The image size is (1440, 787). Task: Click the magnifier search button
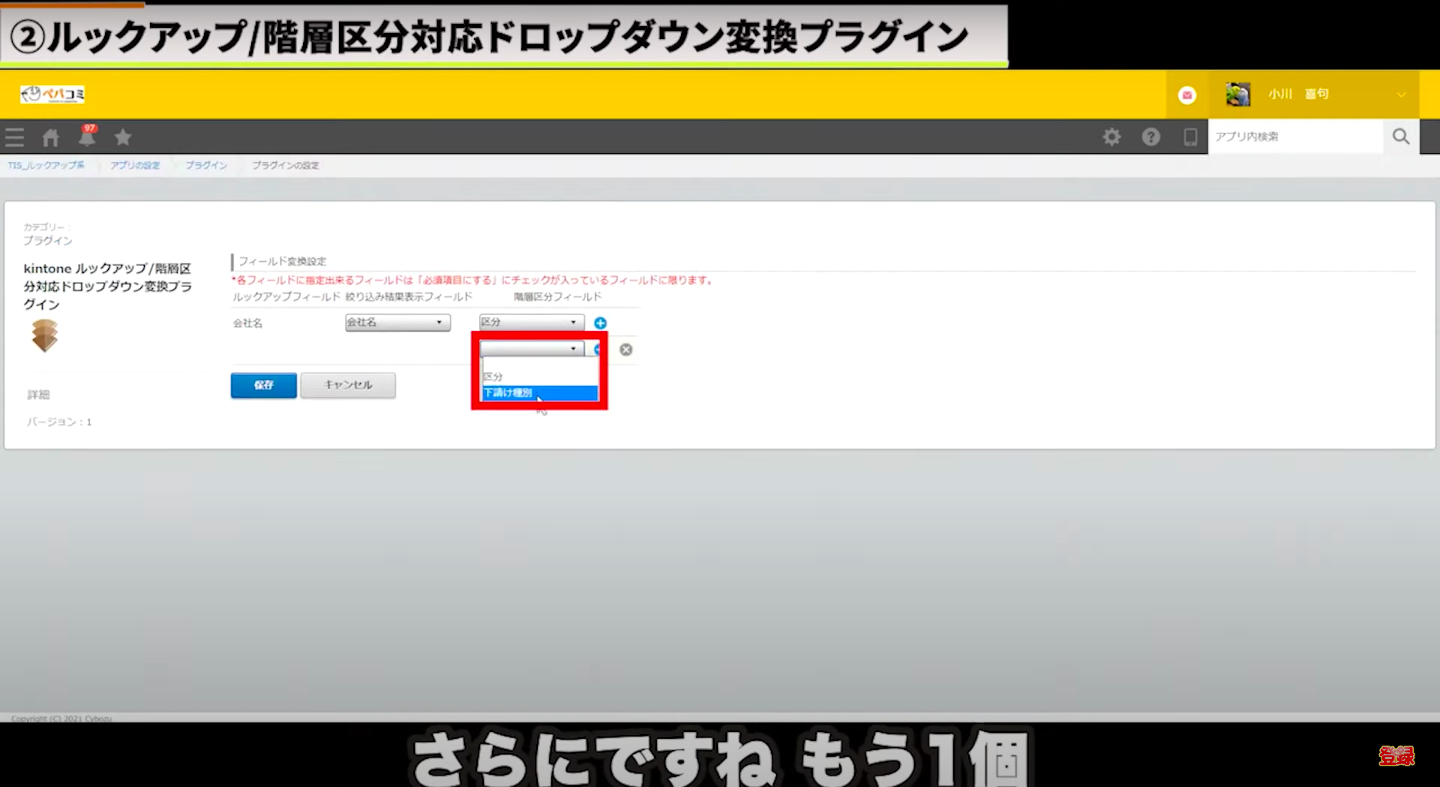click(x=1401, y=137)
